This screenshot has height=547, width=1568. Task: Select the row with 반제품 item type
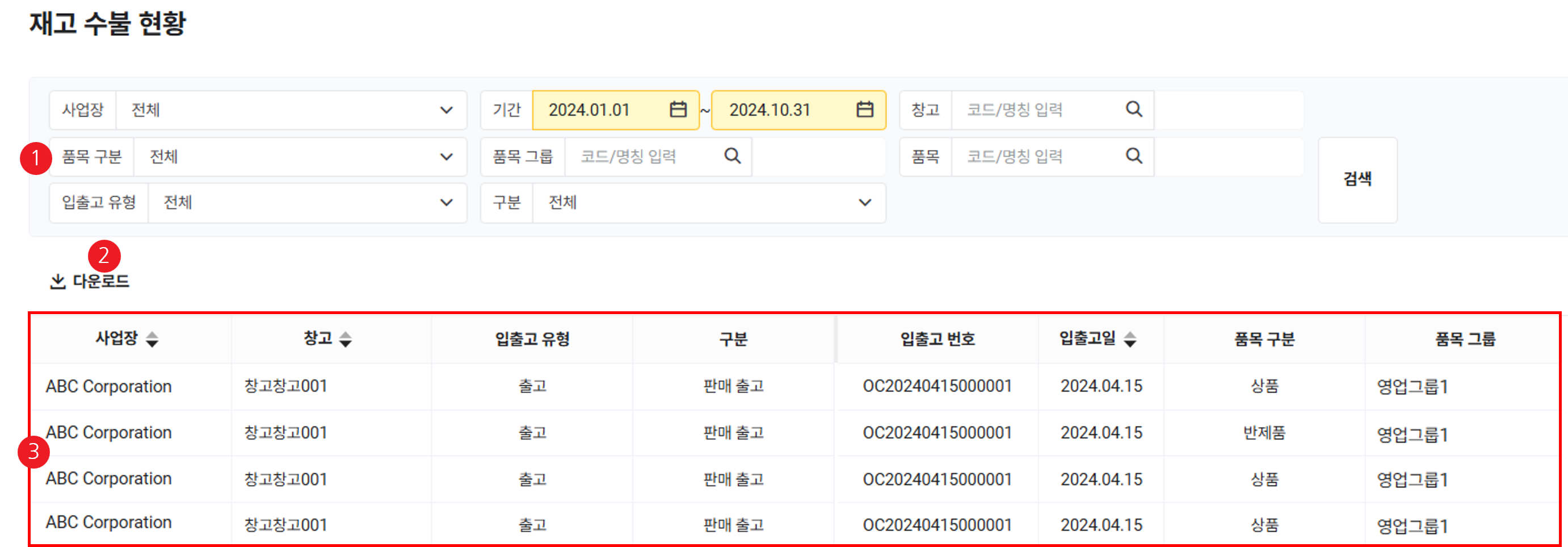pos(1264,433)
